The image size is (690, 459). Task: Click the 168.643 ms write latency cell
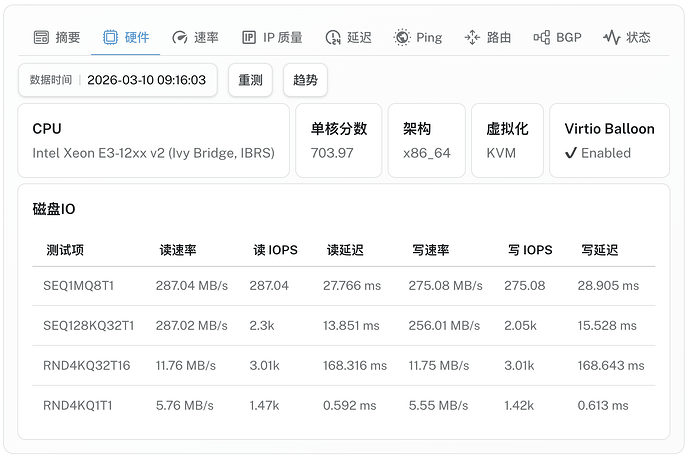(x=611, y=366)
